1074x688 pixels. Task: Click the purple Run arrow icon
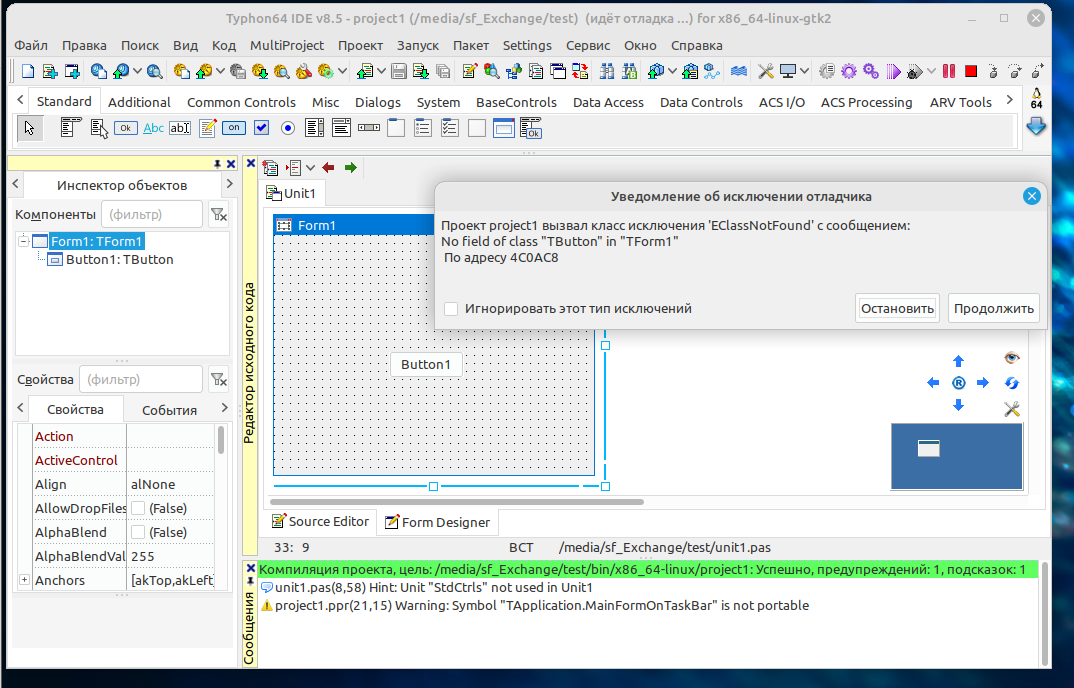[893, 71]
